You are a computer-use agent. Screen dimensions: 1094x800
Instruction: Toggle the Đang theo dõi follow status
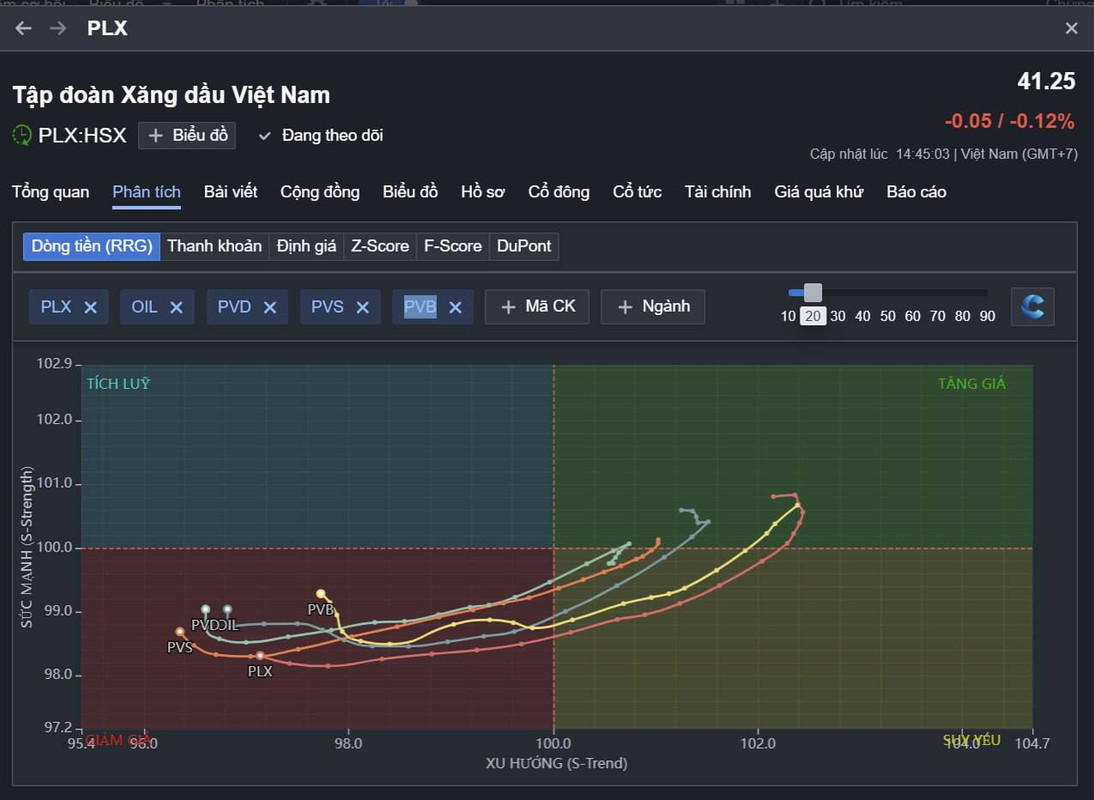click(x=322, y=135)
